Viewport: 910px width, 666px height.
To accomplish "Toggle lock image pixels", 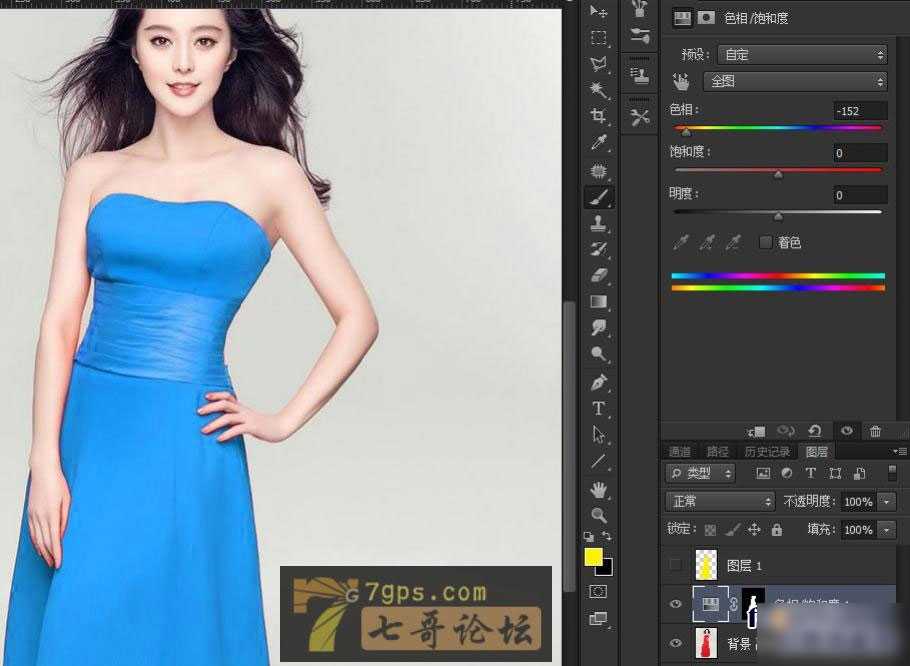I will (732, 529).
